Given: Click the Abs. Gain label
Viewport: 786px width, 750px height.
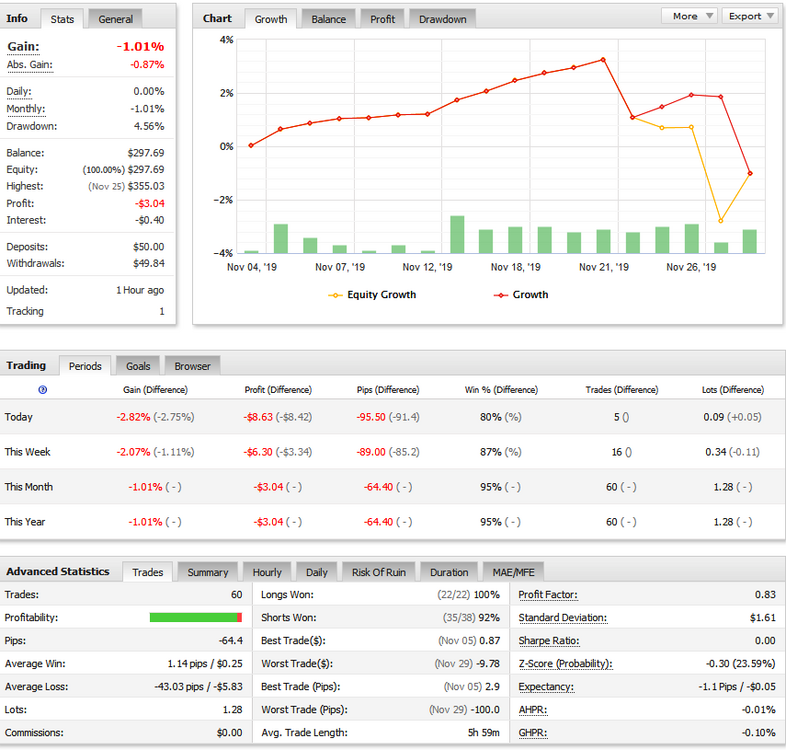Looking at the screenshot, I should (x=30, y=65).
